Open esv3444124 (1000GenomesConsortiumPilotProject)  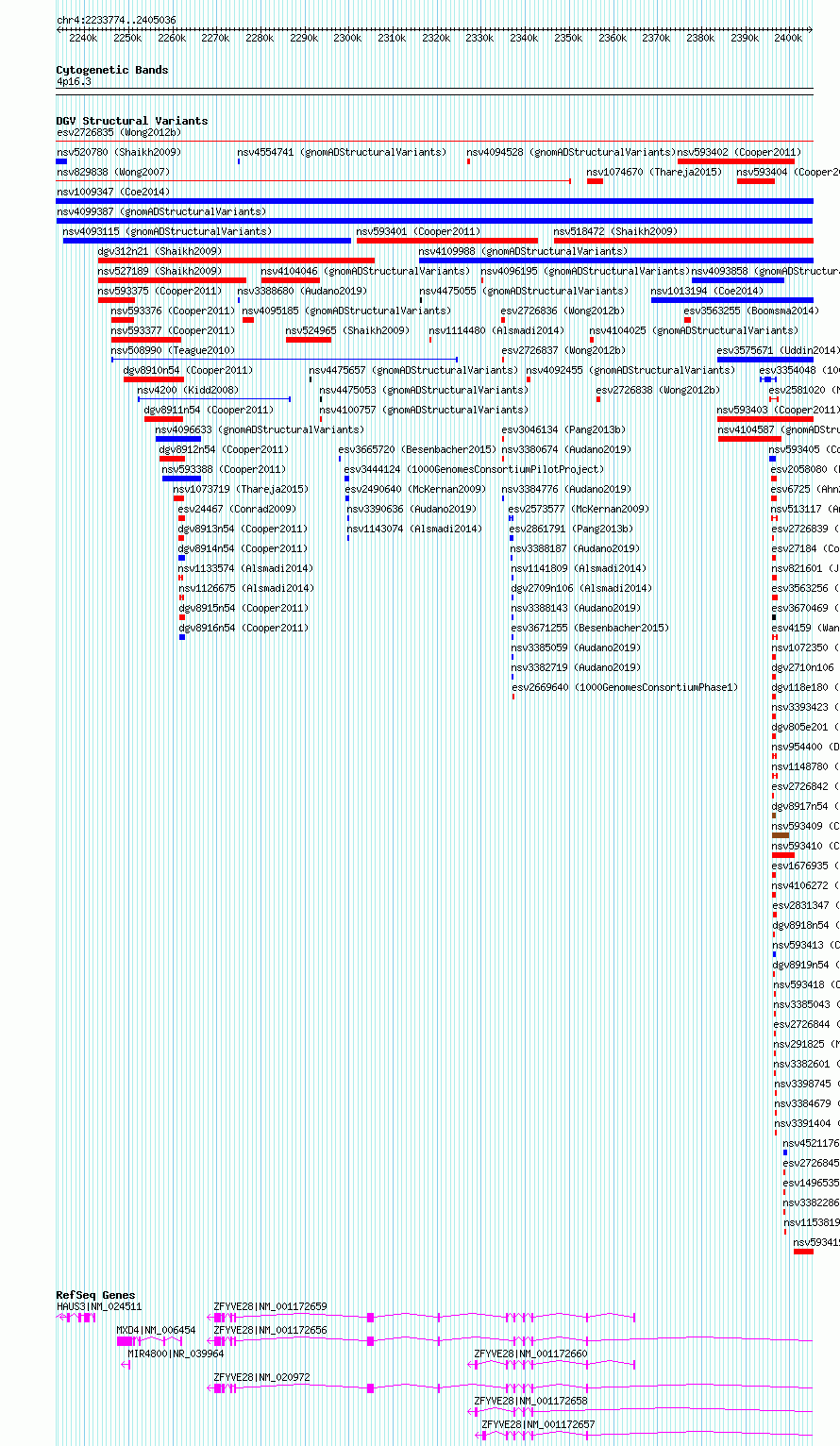pyautogui.click(x=474, y=469)
